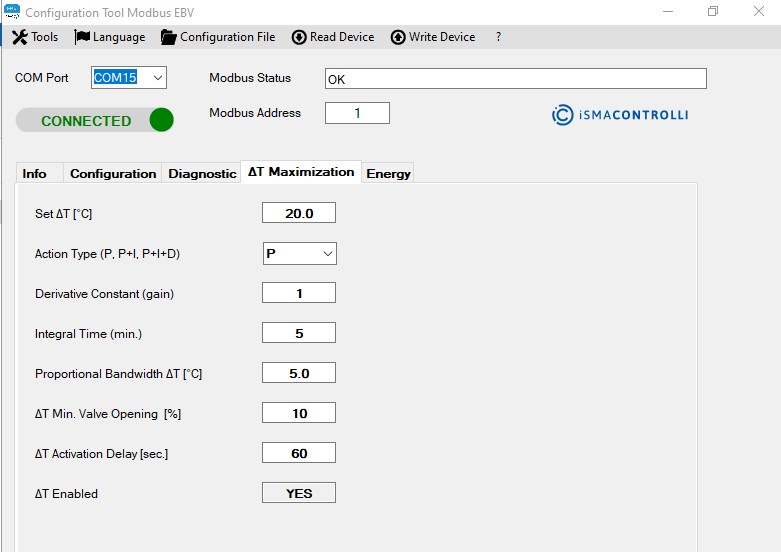Open Configuration File folder icon
The width and height of the screenshot is (781, 552).
[168, 37]
